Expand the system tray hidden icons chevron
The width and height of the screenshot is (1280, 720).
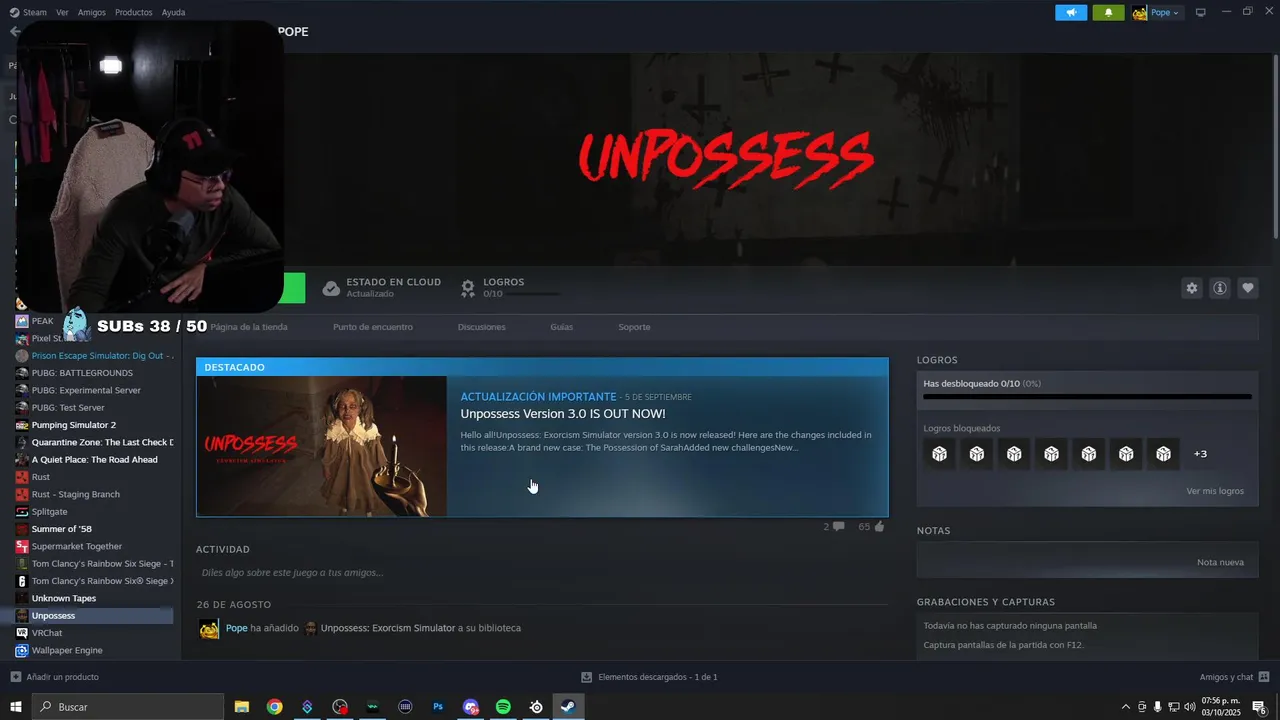1126,707
